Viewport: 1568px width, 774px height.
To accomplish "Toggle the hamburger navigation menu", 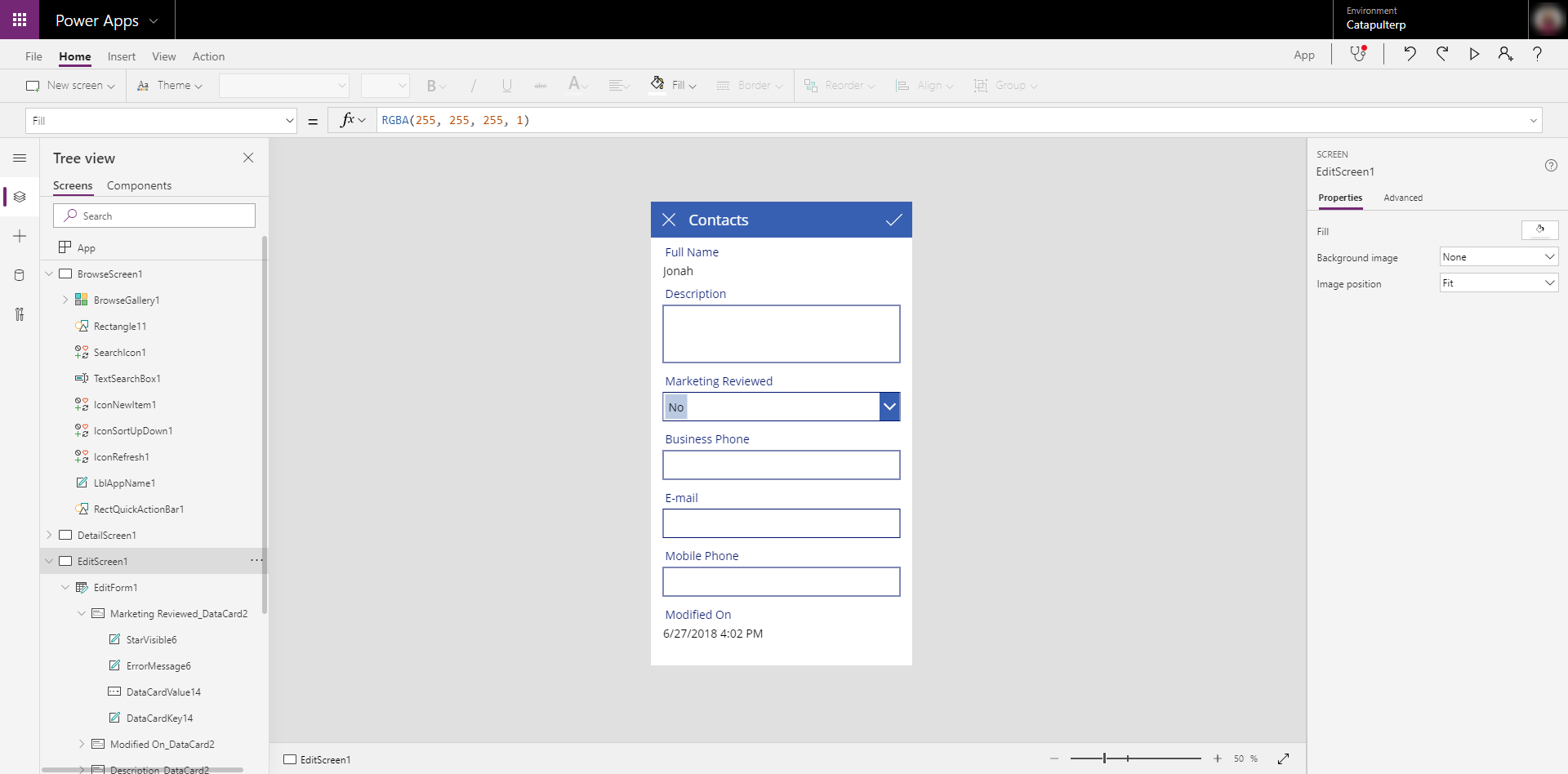I will [x=20, y=158].
